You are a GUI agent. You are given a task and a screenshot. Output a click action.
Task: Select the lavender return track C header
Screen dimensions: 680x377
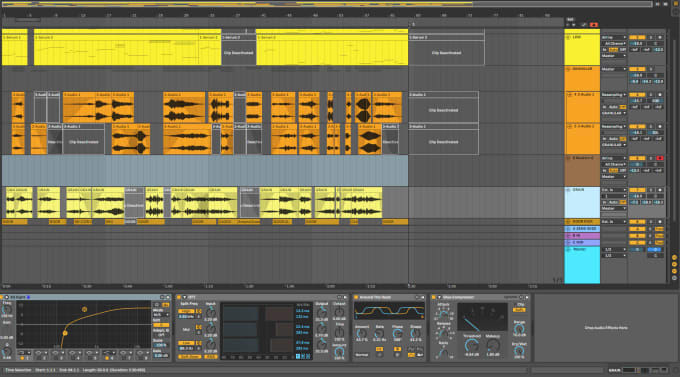tap(582, 243)
